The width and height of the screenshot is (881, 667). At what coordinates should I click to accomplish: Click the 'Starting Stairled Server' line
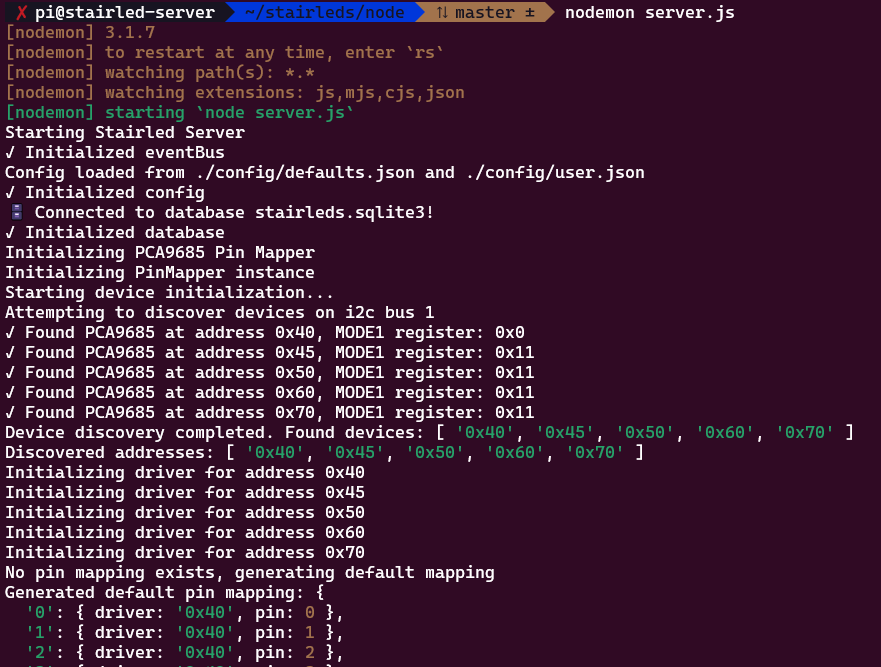tap(125, 133)
